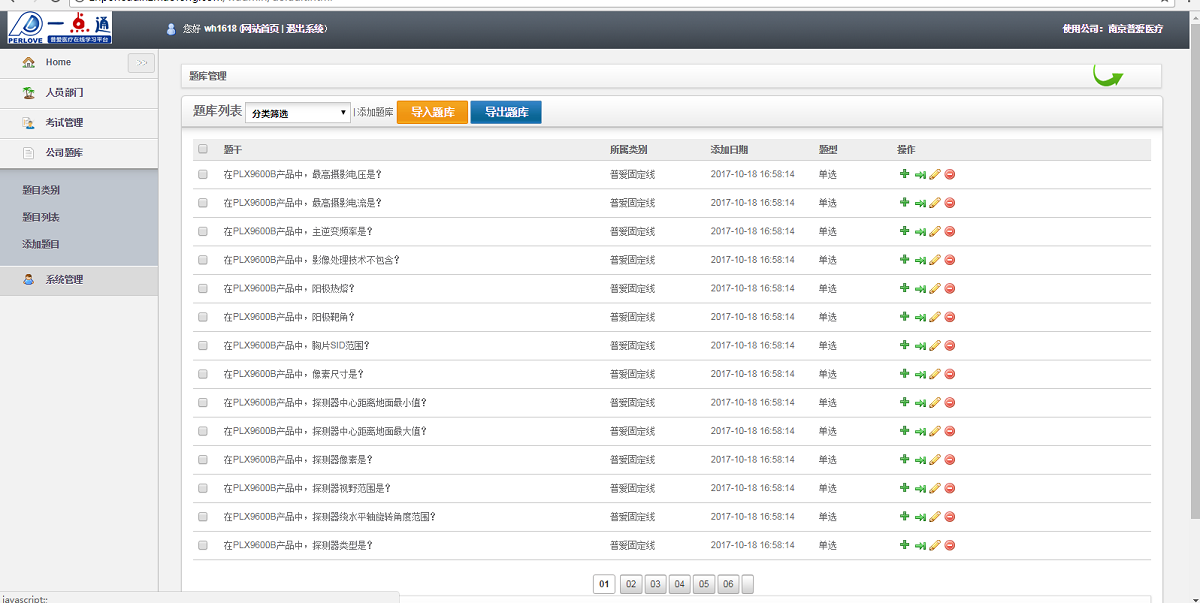
Task: Check the box for 主逆变频率是 question
Action: coord(203,231)
